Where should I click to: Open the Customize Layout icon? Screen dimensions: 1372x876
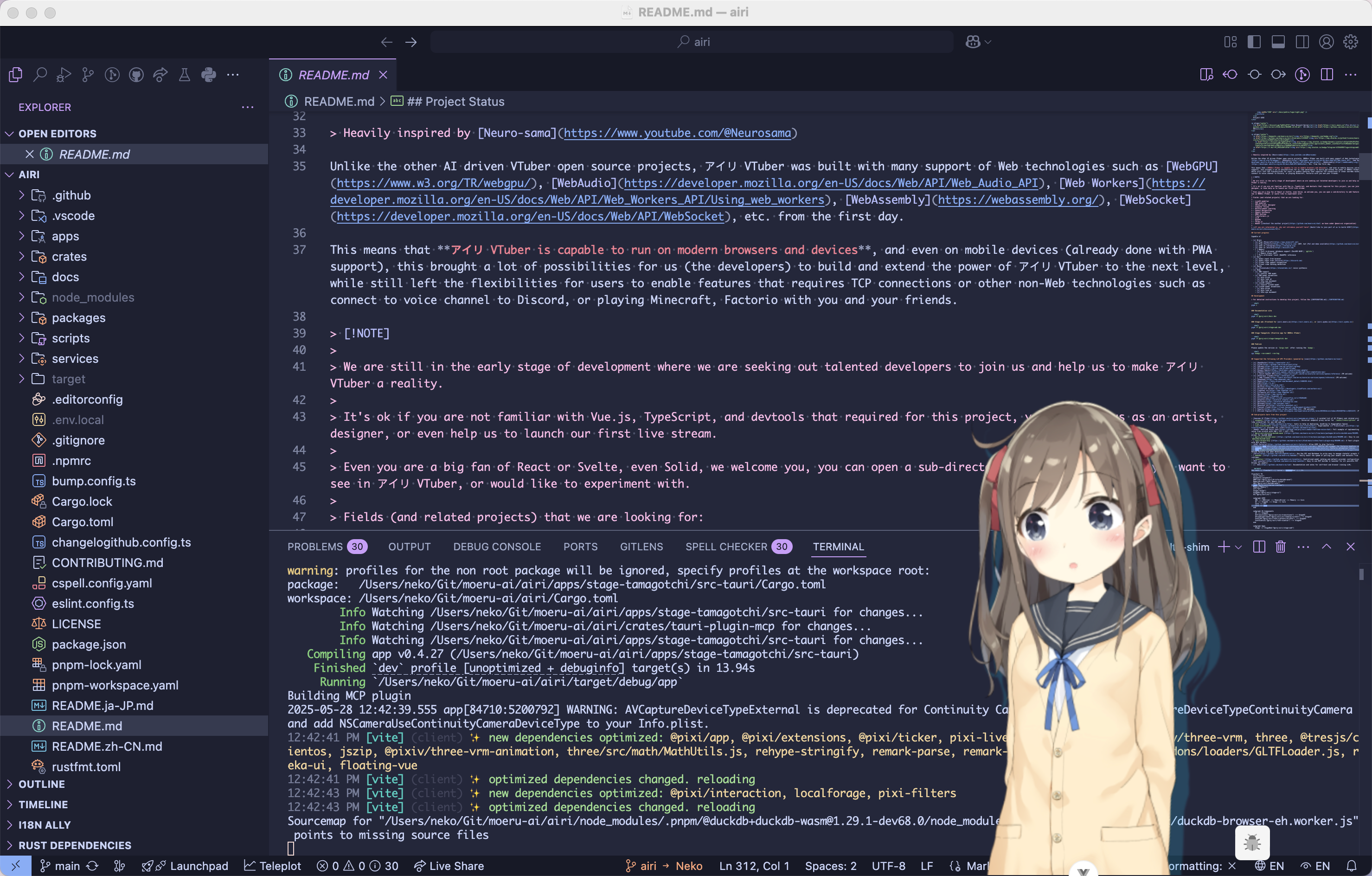(1230, 42)
